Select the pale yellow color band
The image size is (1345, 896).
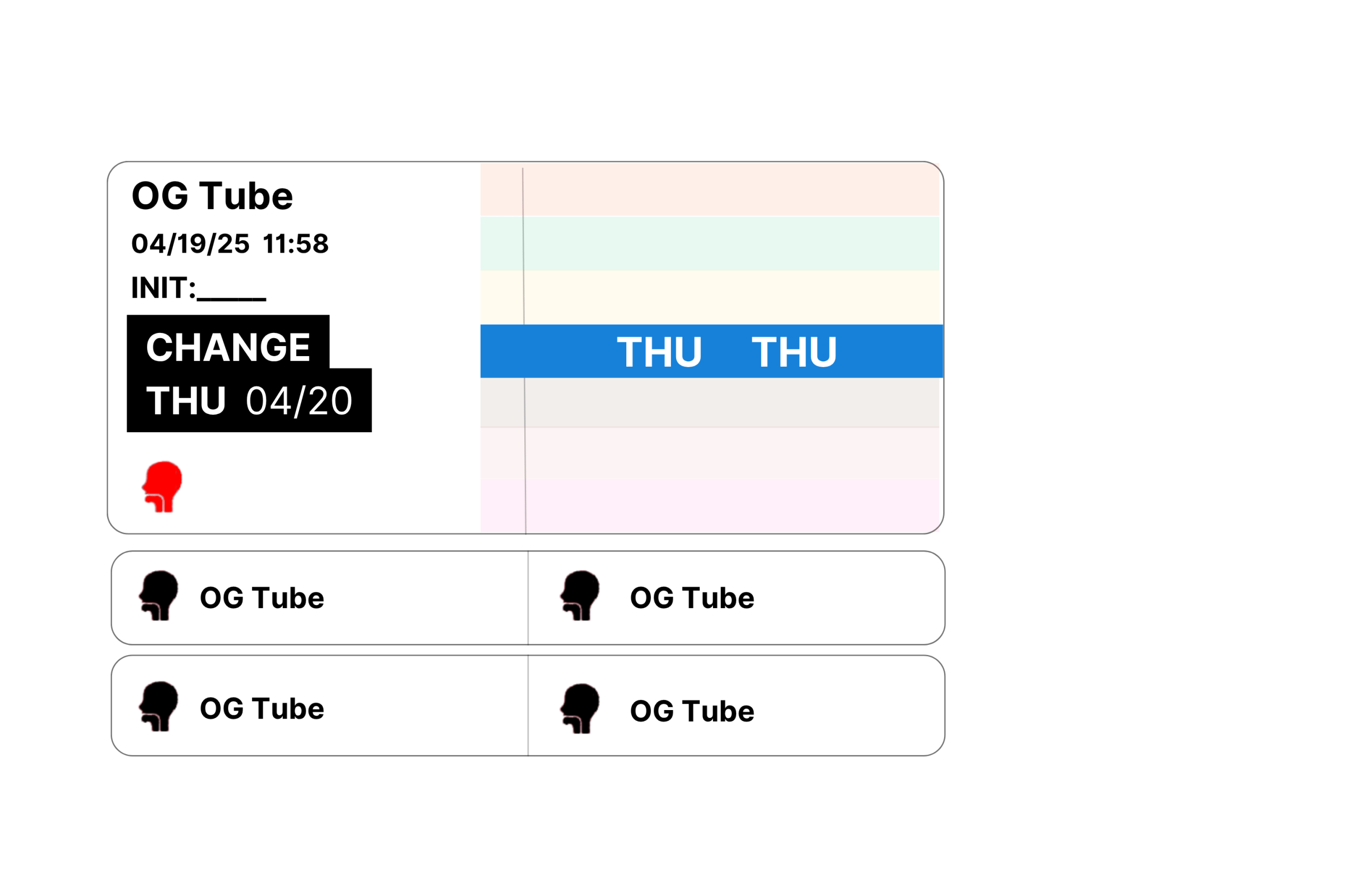pos(709,297)
